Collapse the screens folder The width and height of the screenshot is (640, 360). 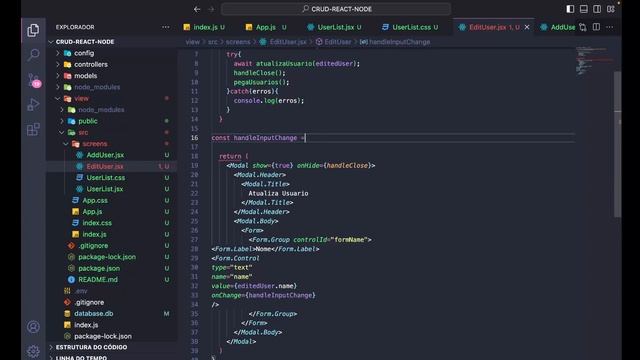[x=95, y=144]
